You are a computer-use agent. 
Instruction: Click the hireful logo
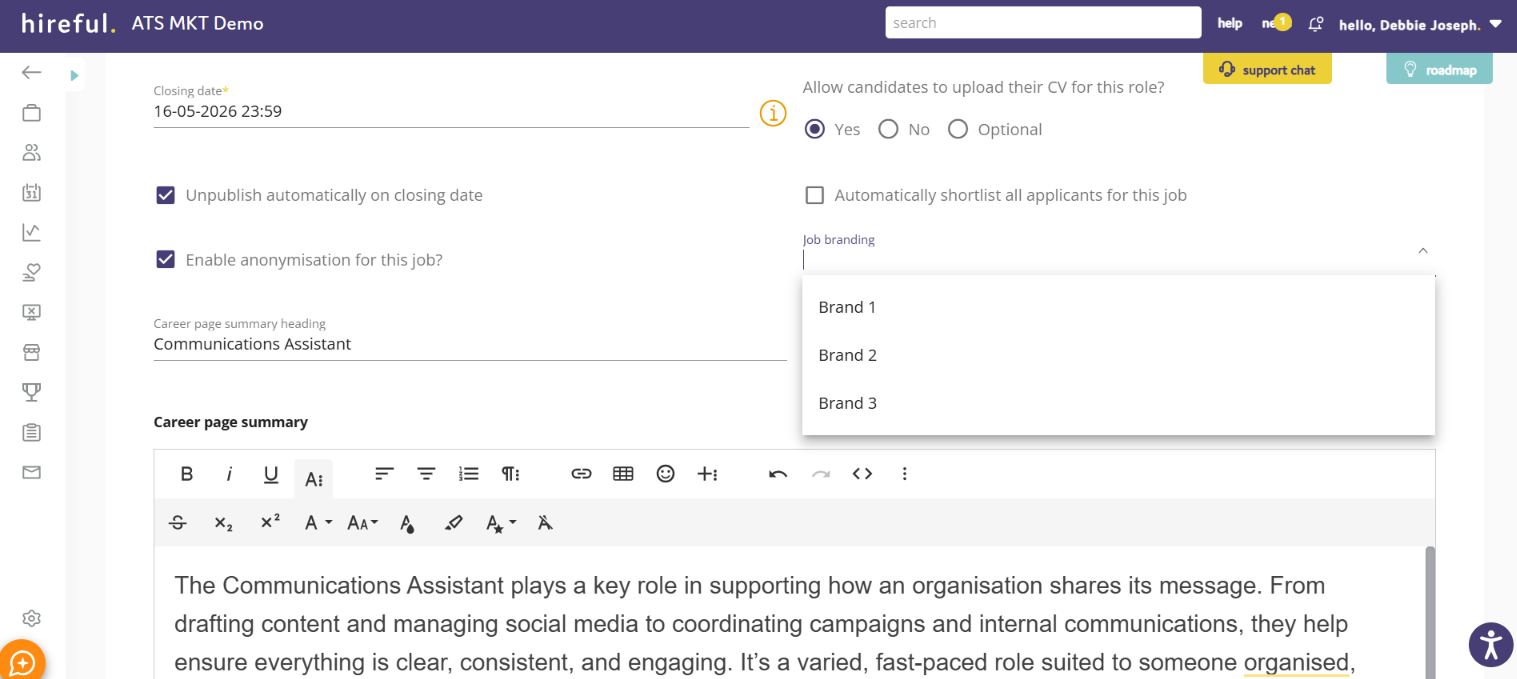[68, 23]
